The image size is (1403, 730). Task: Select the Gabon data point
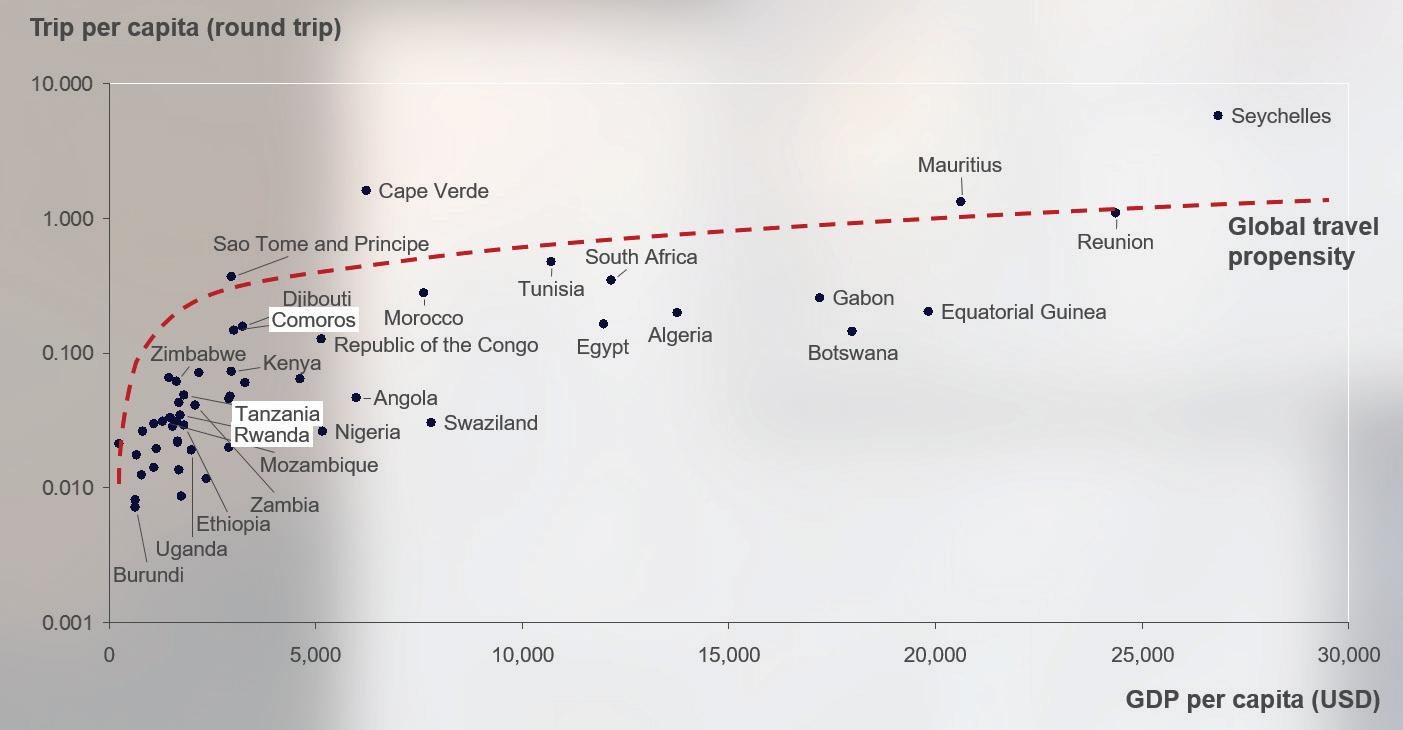point(819,298)
